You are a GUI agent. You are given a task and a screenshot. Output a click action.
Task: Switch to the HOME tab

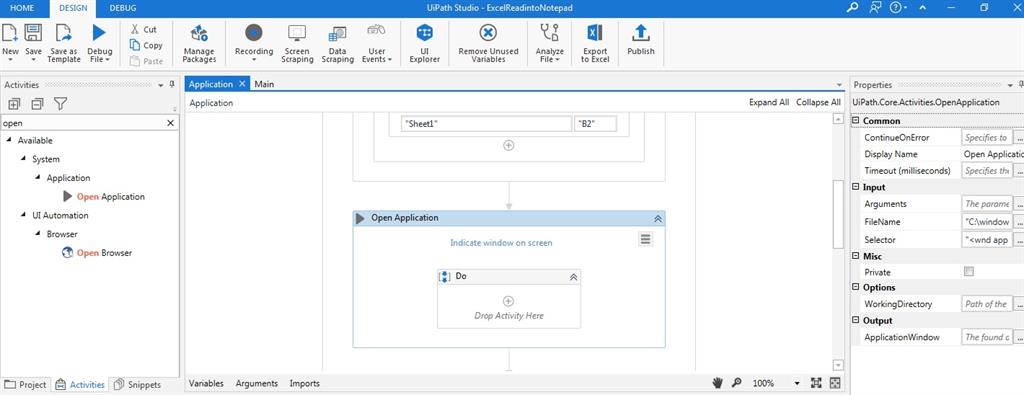click(22, 8)
